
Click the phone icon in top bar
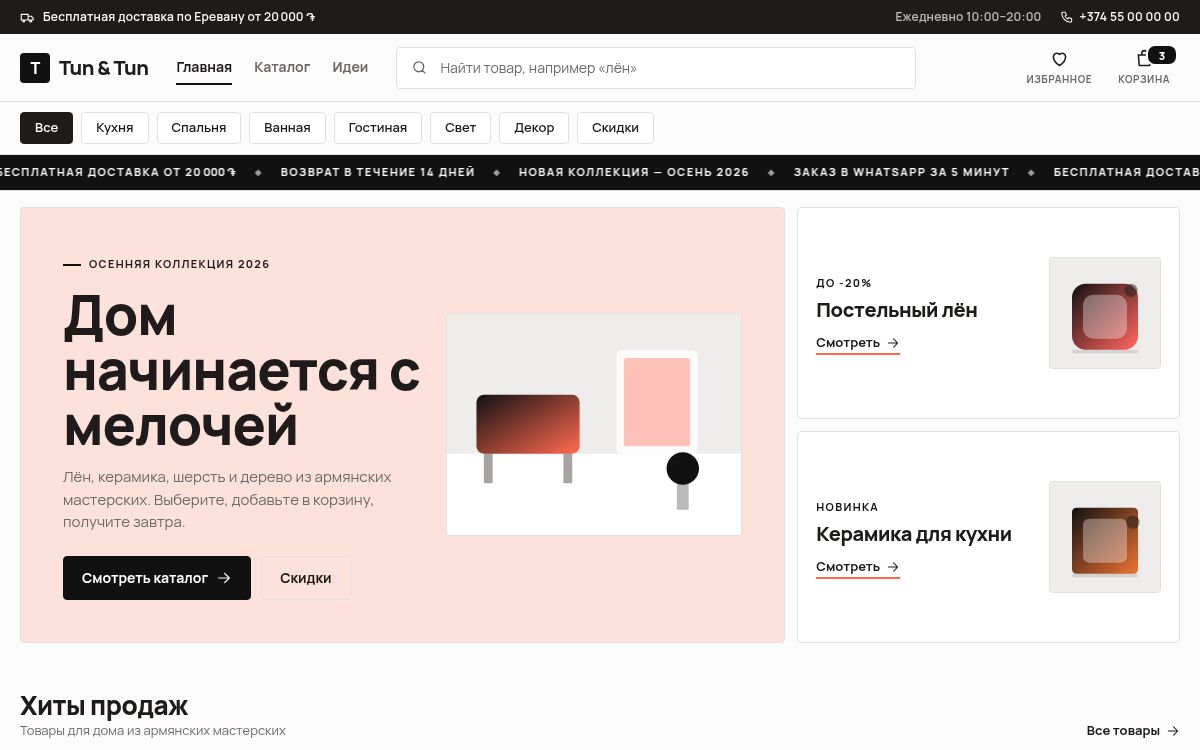coord(1066,17)
